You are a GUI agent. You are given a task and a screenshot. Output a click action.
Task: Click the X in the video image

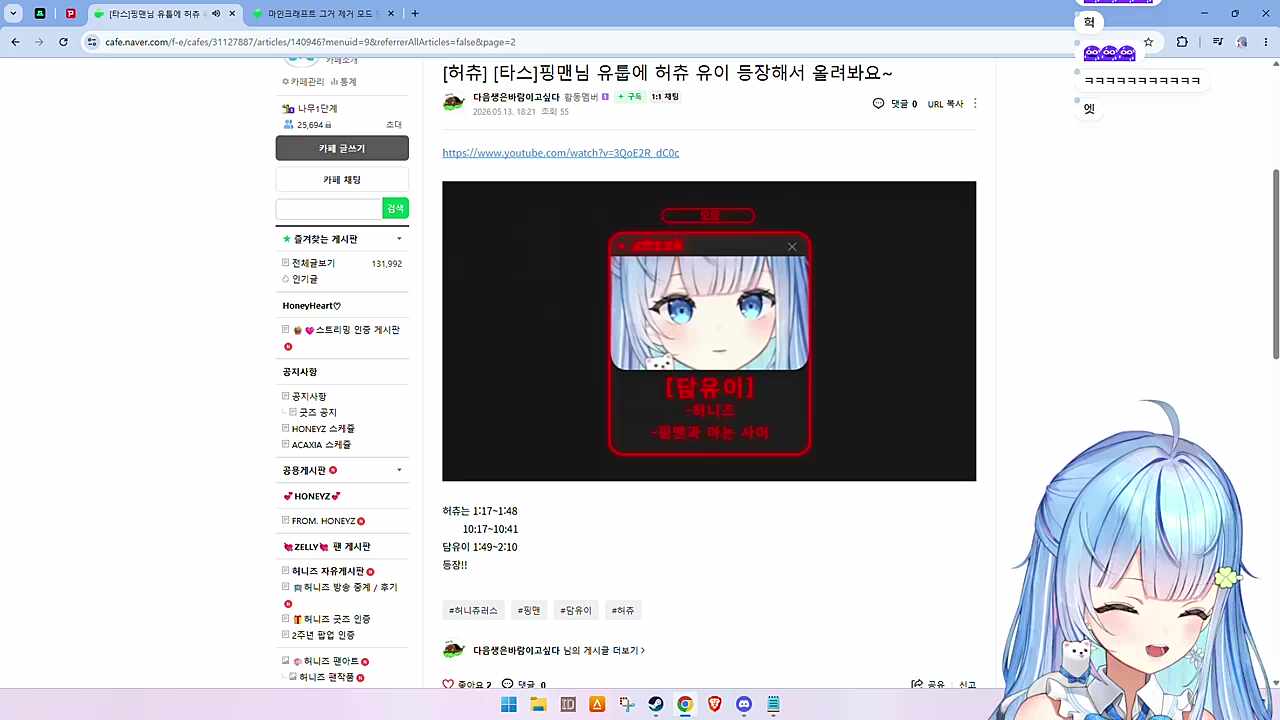(792, 247)
